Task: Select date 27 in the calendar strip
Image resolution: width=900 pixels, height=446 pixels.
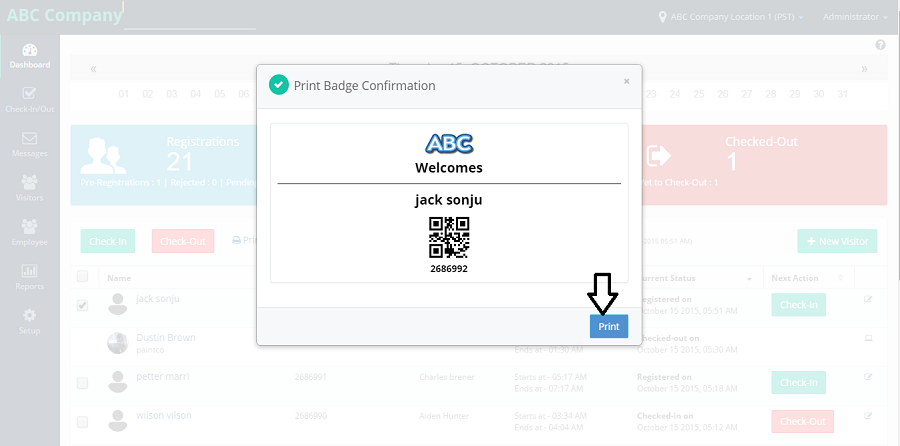Action: (746, 94)
